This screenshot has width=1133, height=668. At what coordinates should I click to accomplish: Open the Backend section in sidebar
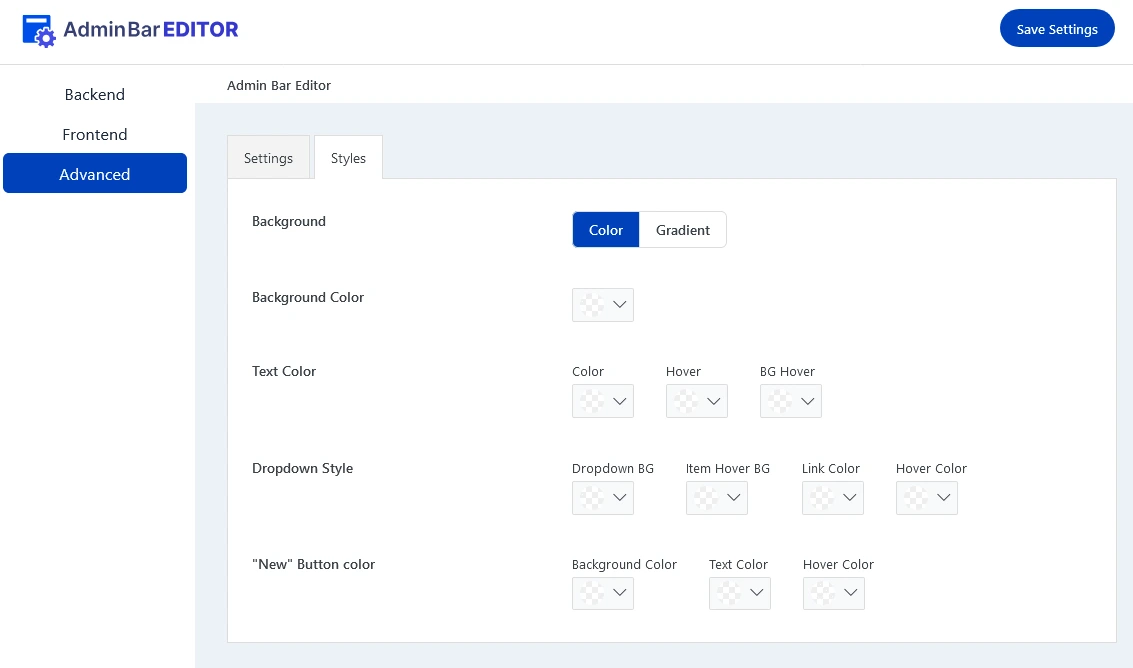95,95
